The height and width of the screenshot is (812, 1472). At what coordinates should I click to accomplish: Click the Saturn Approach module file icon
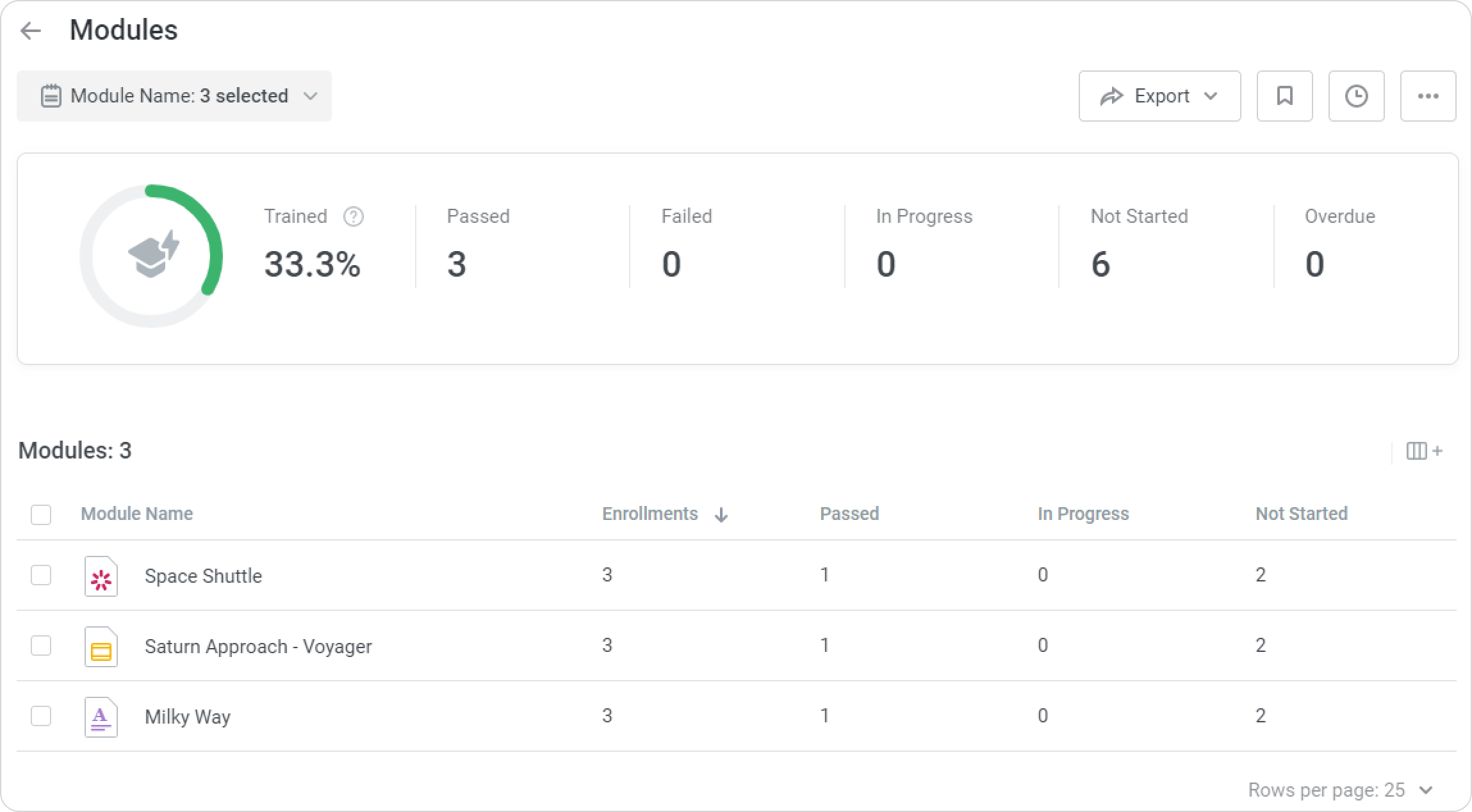(x=101, y=647)
